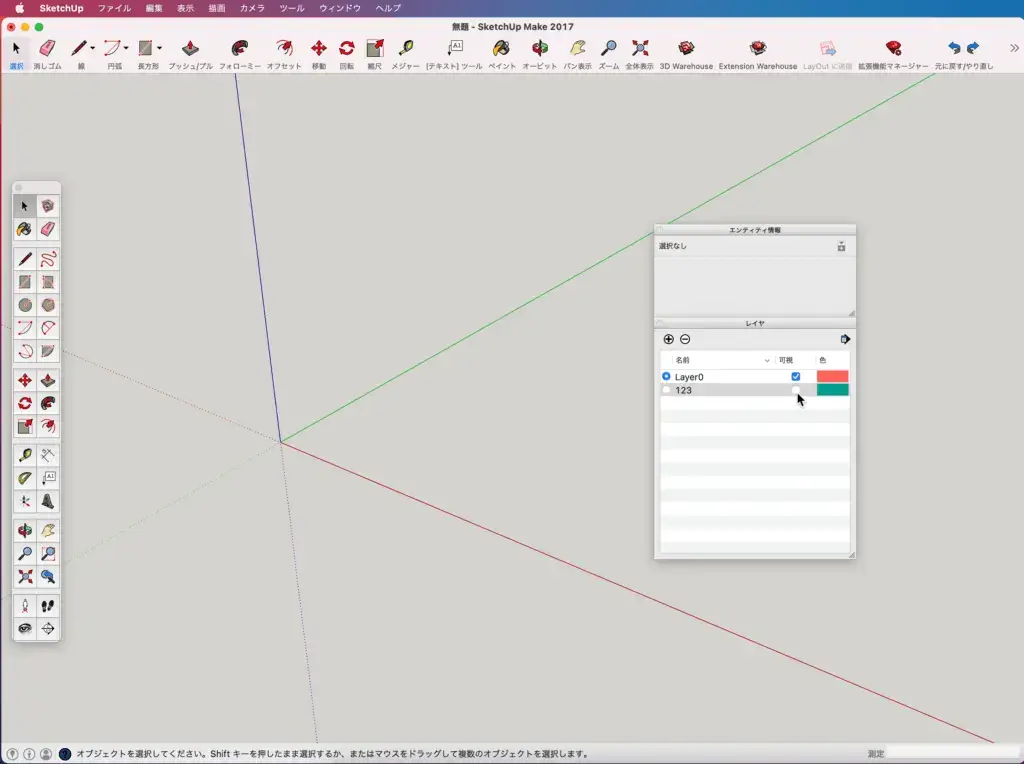Image resolution: width=1024 pixels, height=764 pixels.
Task: Open the ファイル menu
Action: pyautogui.click(x=114, y=8)
